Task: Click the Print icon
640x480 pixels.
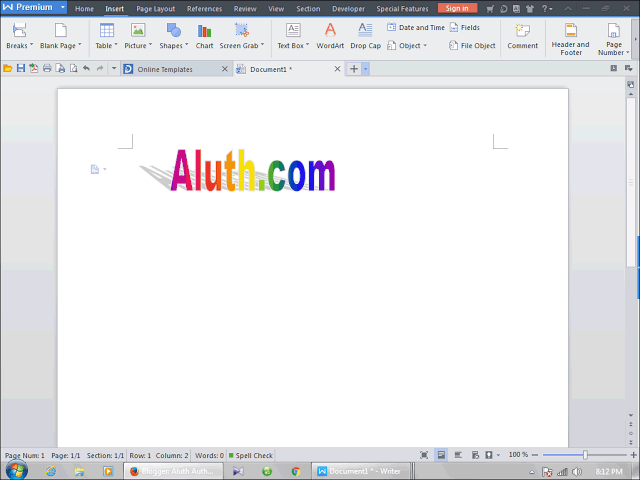Action: click(x=47, y=69)
